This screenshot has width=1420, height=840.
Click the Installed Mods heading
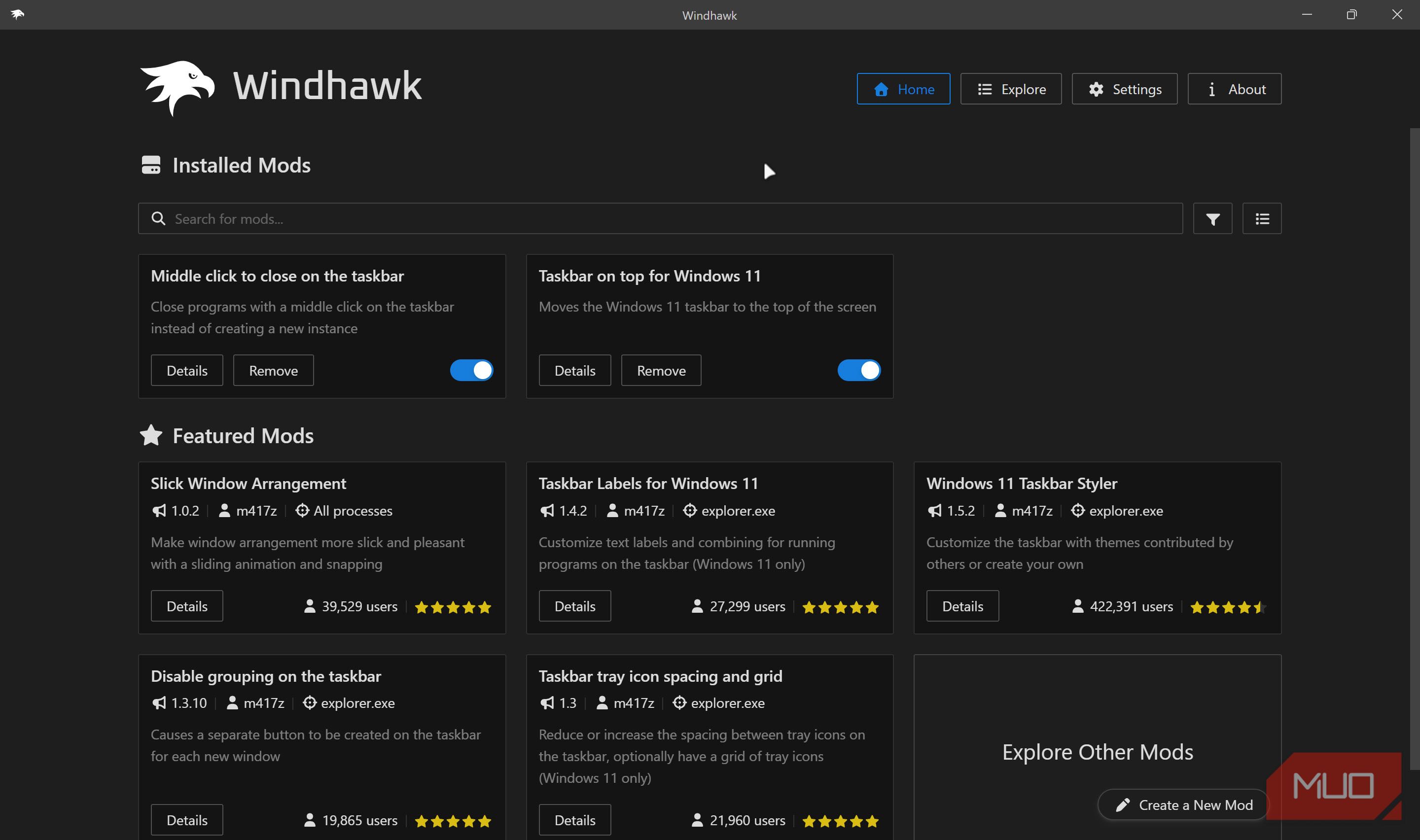click(241, 165)
